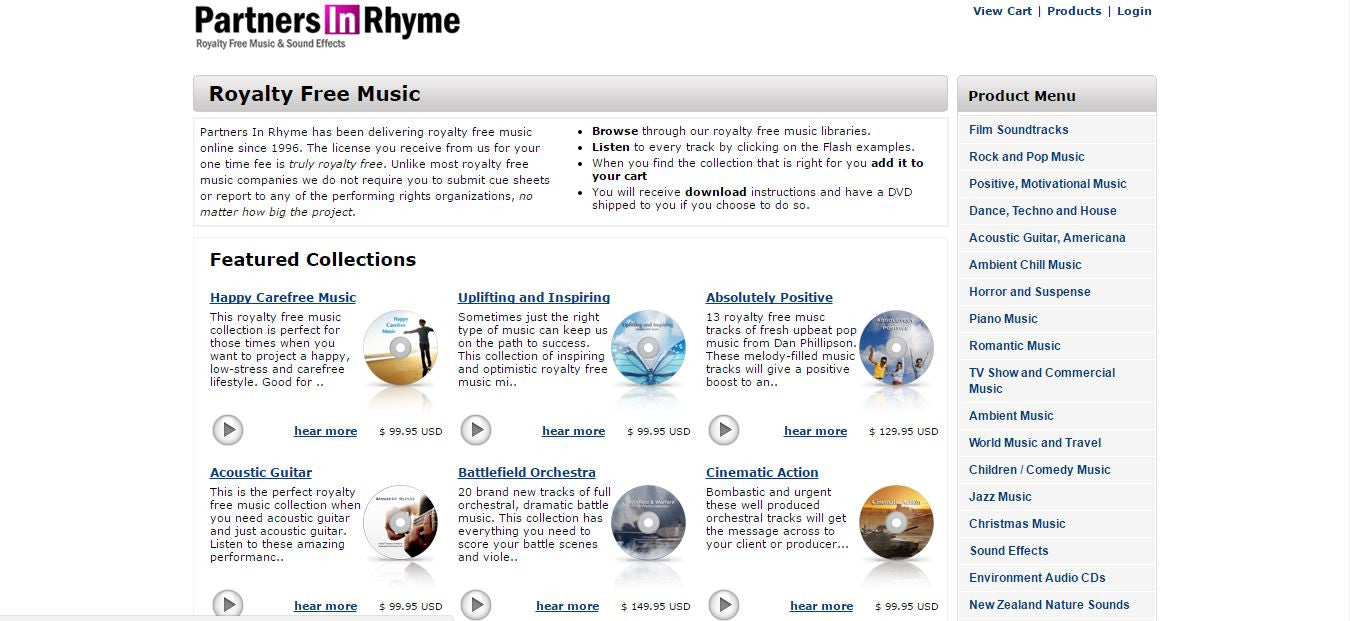Play the Acoustic Guitar collection preview
The width and height of the screenshot is (1350, 621).
point(228,605)
